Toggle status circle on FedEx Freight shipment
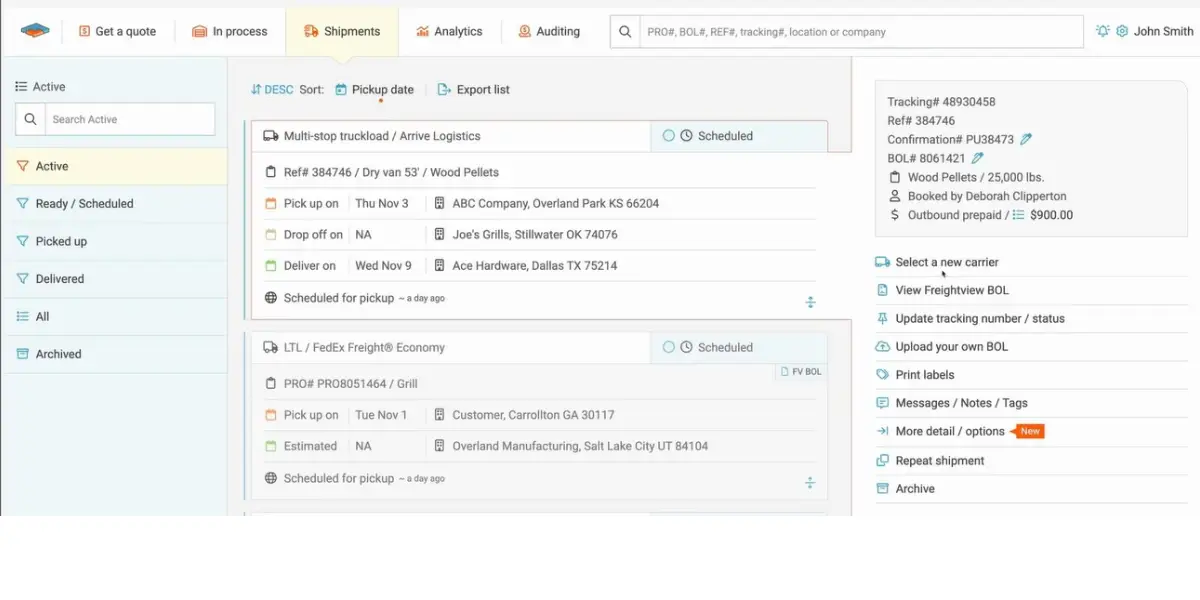 coord(669,348)
